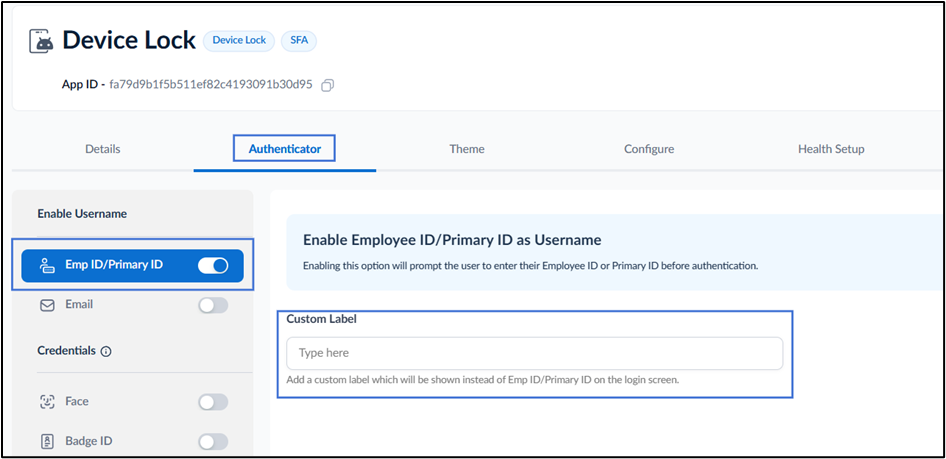
Task: Click the Credentials info icon
Action: coord(106,351)
